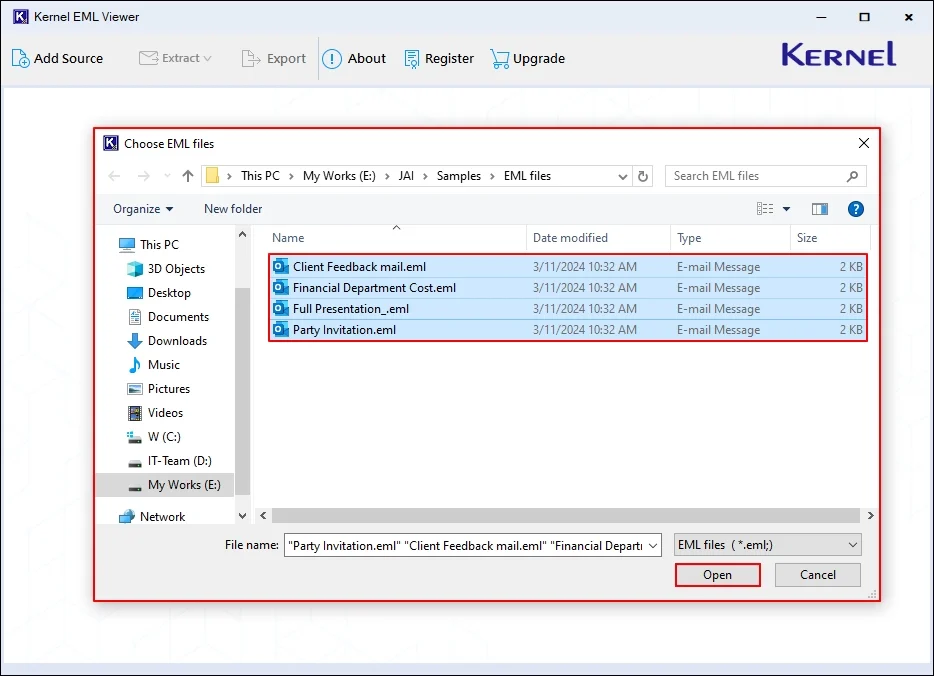Open help using the question mark icon
Viewport: 934px width, 676px height.
857,208
